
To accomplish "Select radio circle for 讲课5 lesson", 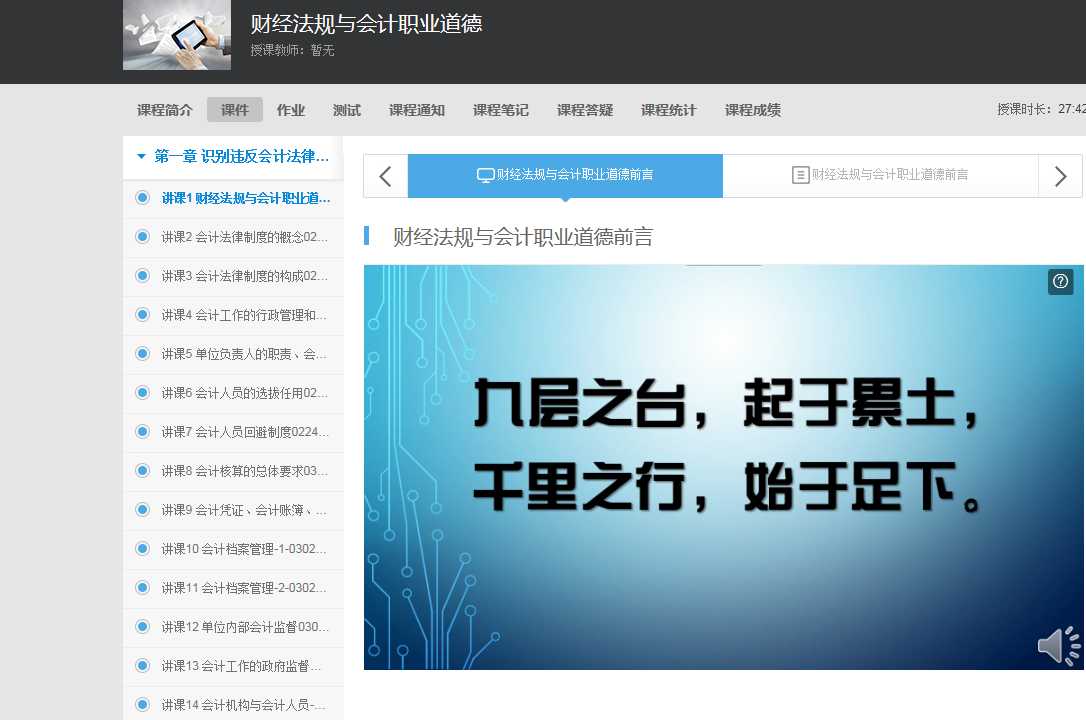I will point(142,354).
